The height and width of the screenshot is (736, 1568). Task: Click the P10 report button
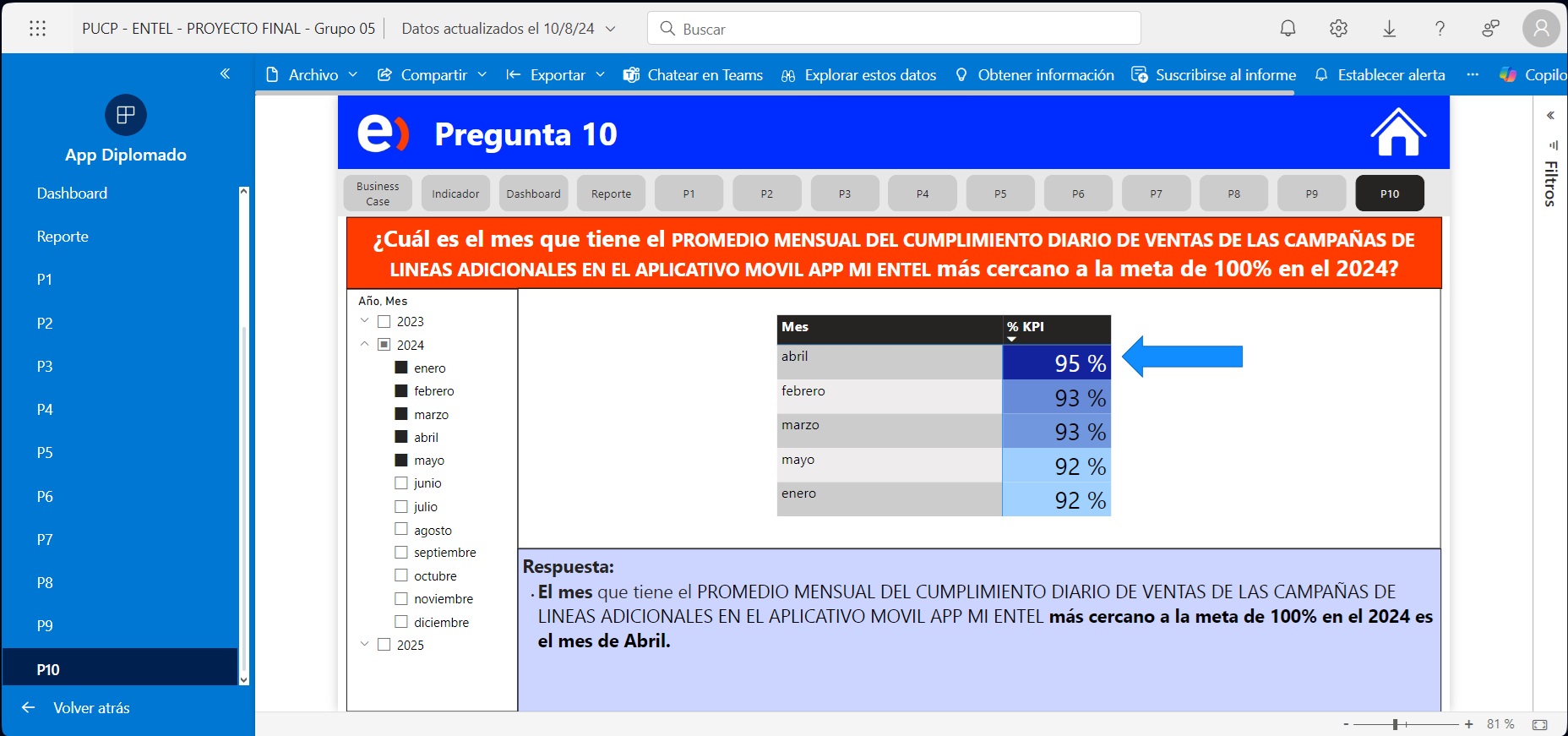(1390, 194)
